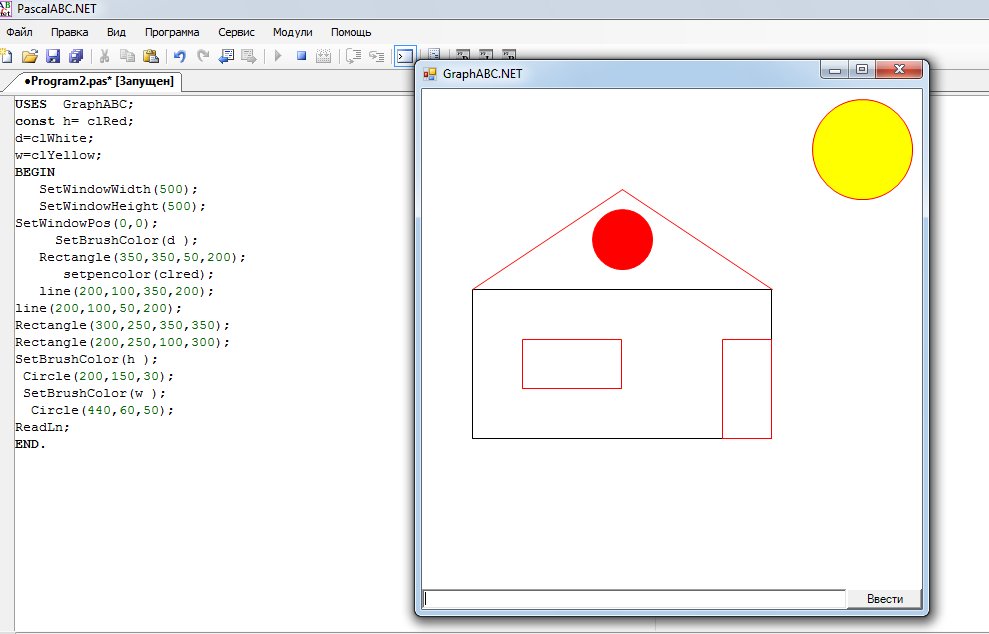Click the navigate back icon in toolbar
The image size is (989, 634).
point(226,56)
